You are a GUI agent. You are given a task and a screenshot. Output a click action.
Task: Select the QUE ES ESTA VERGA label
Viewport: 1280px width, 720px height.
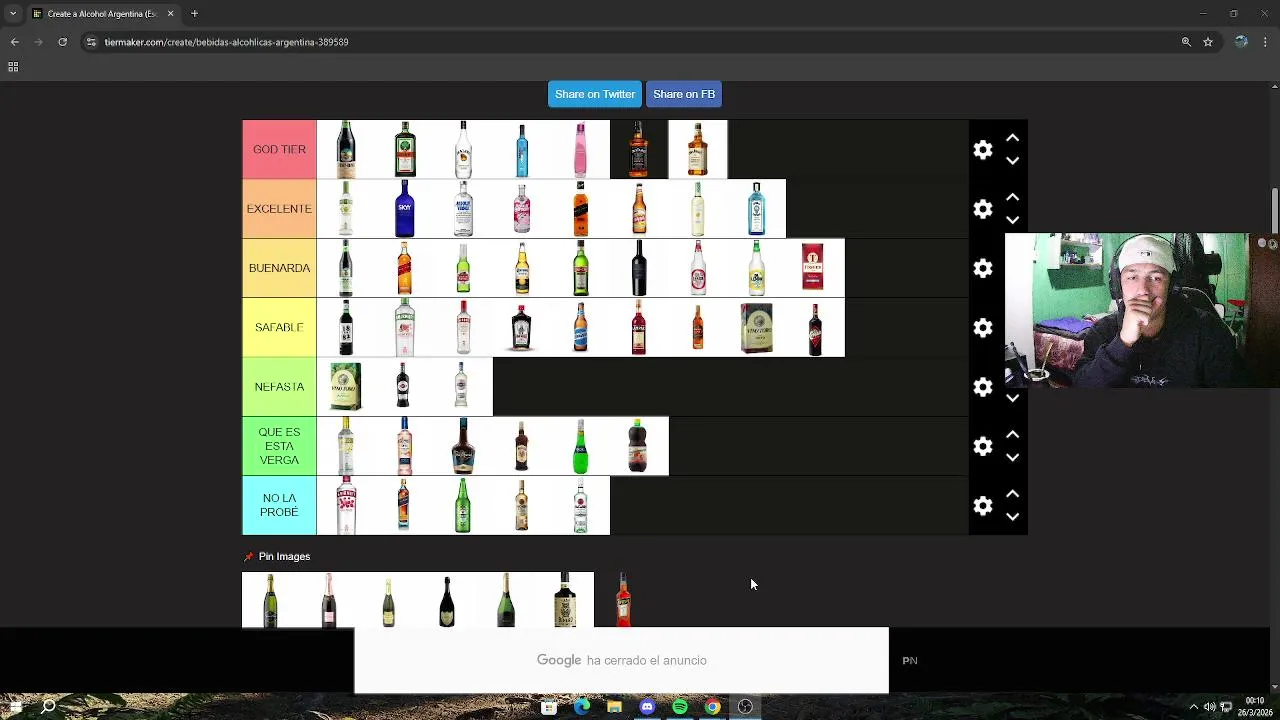(279, 446)
